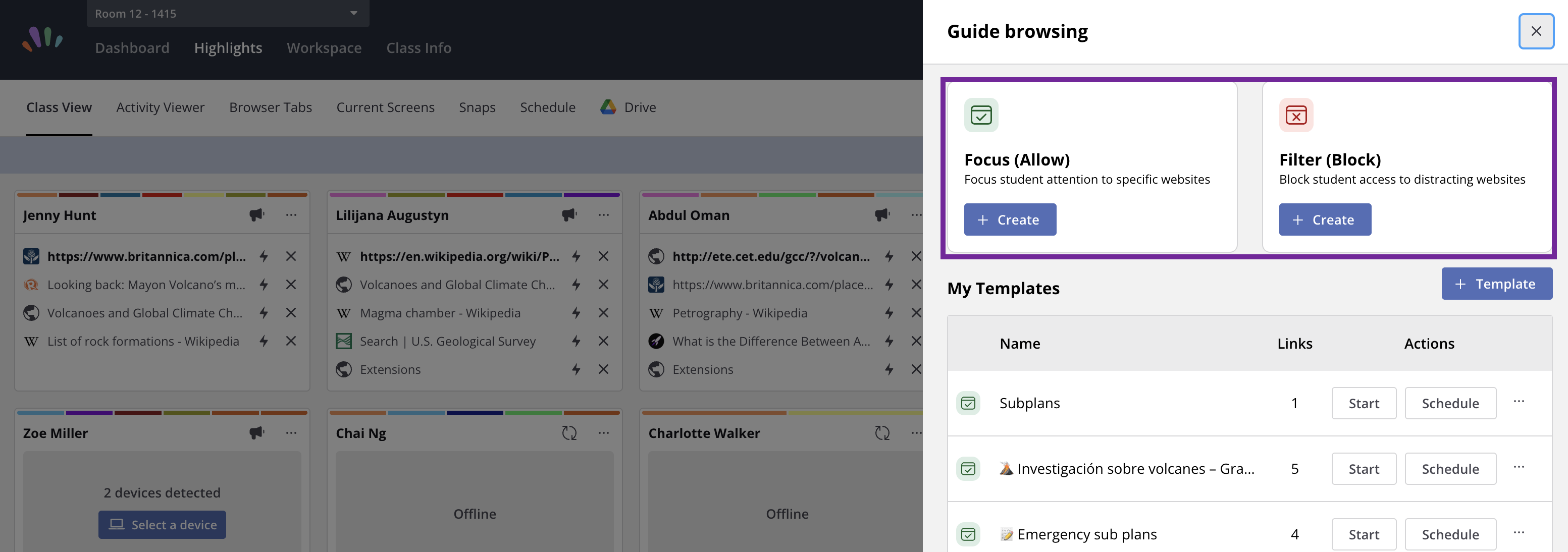
Task: Click the Google Drive icon in the class tabs
Action: point(608,107)
